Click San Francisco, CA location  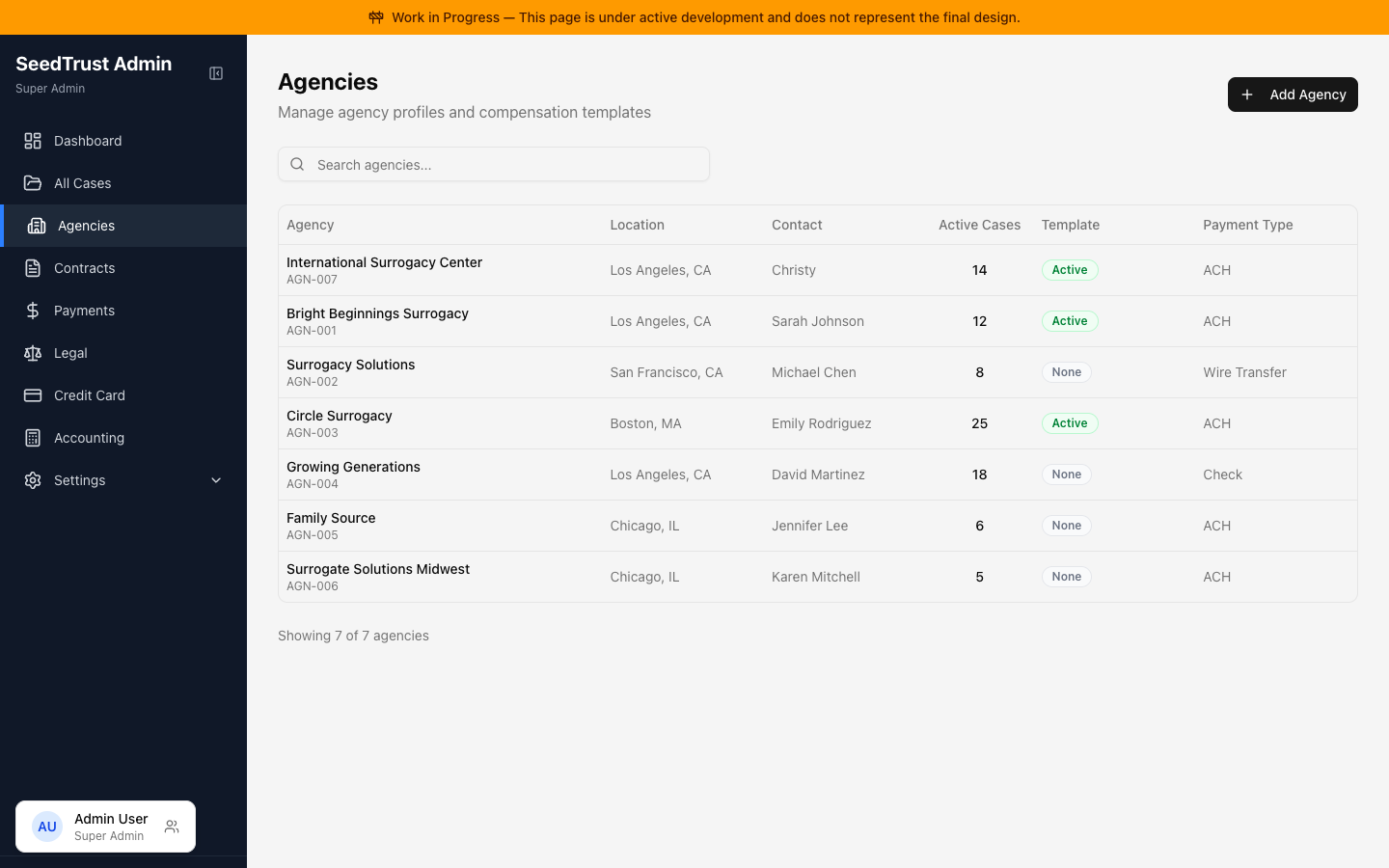[x=667, y=372]
